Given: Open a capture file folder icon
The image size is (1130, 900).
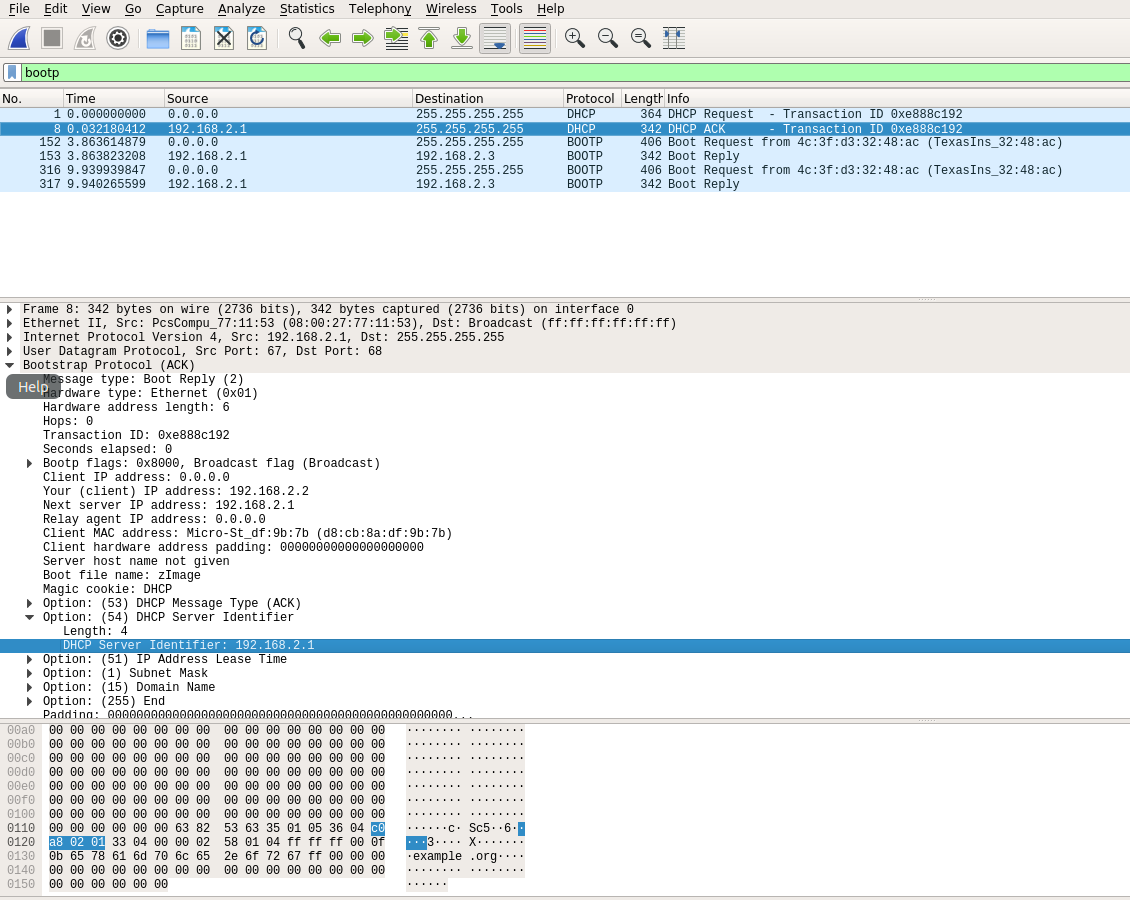Looking at the screenshot, I should click(x=158, y=38).
